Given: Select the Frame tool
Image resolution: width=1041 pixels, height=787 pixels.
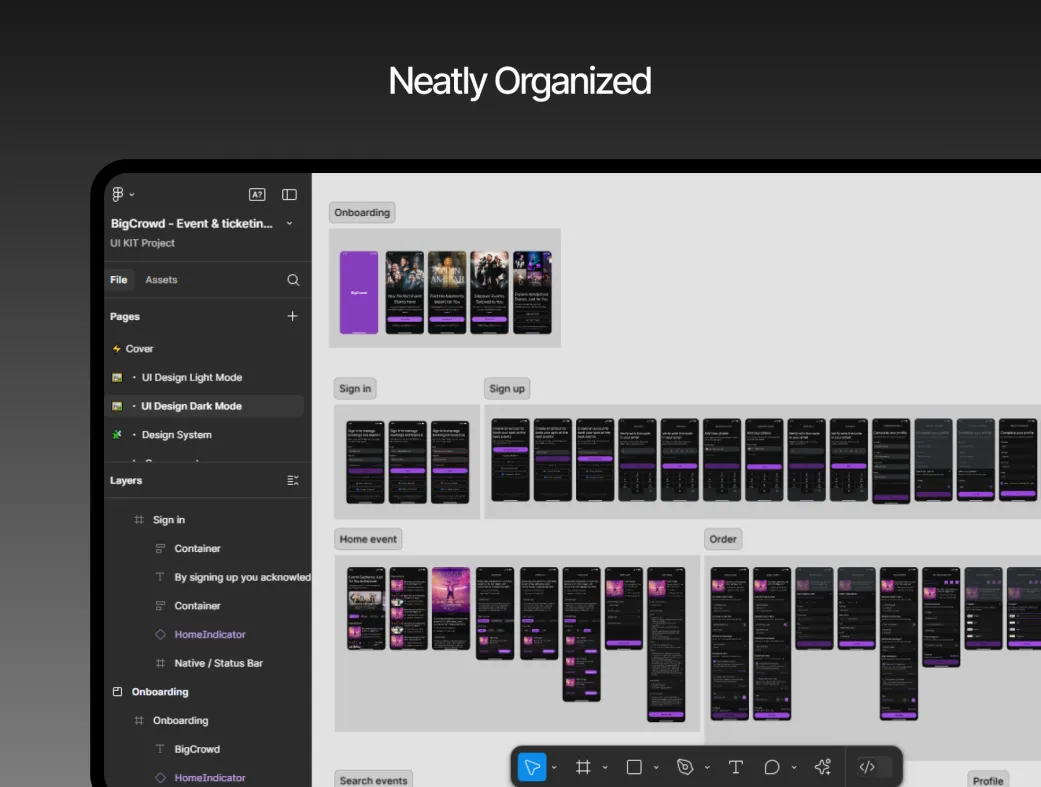Looking at the screenshot, I should tap(583, 767).
